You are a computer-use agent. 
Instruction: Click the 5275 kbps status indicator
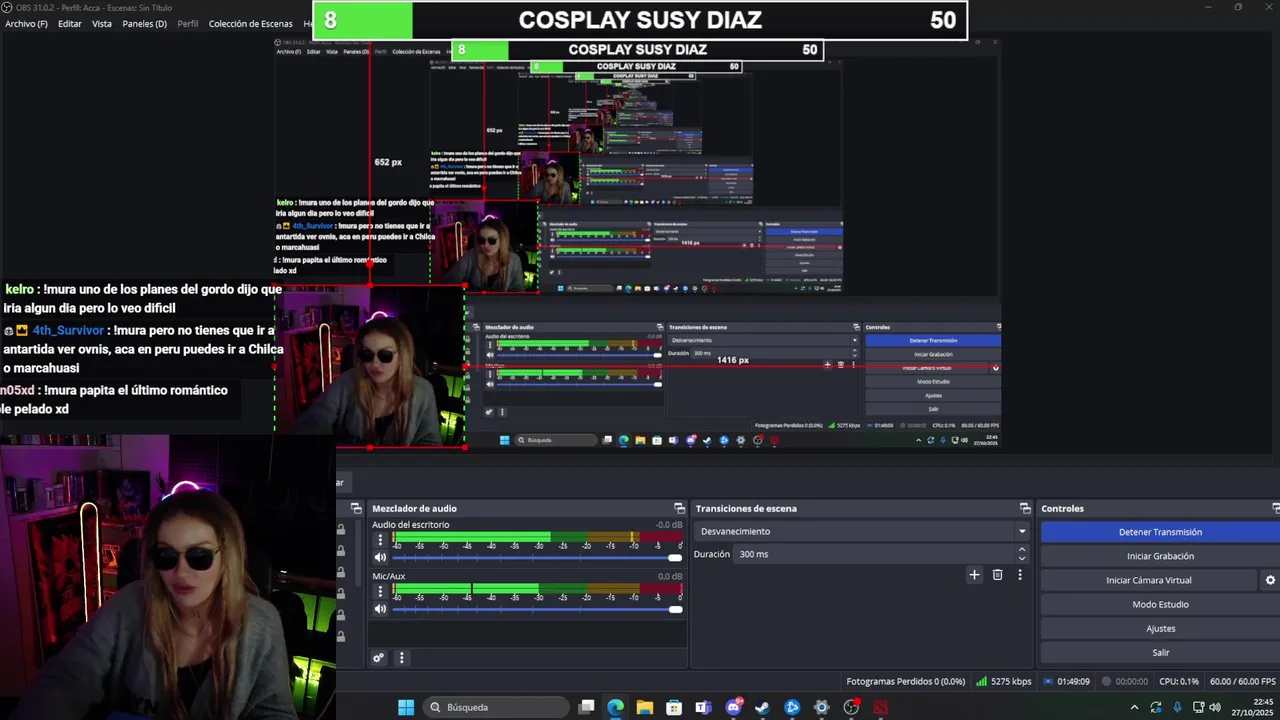[x=1003, y=682]
